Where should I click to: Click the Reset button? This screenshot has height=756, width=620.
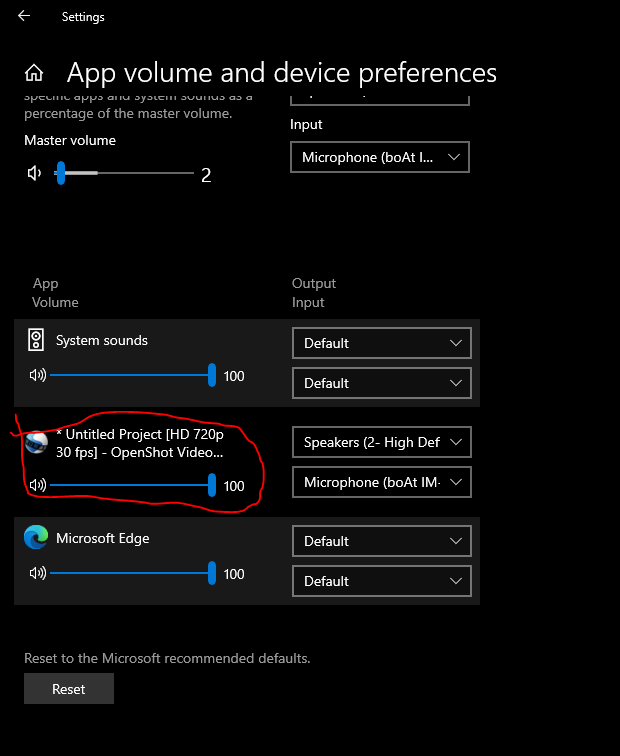[69, 689]
